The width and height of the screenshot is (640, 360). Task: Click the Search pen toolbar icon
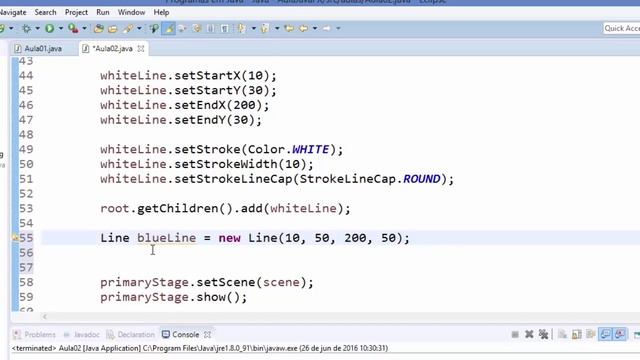[x=128, y=29]
